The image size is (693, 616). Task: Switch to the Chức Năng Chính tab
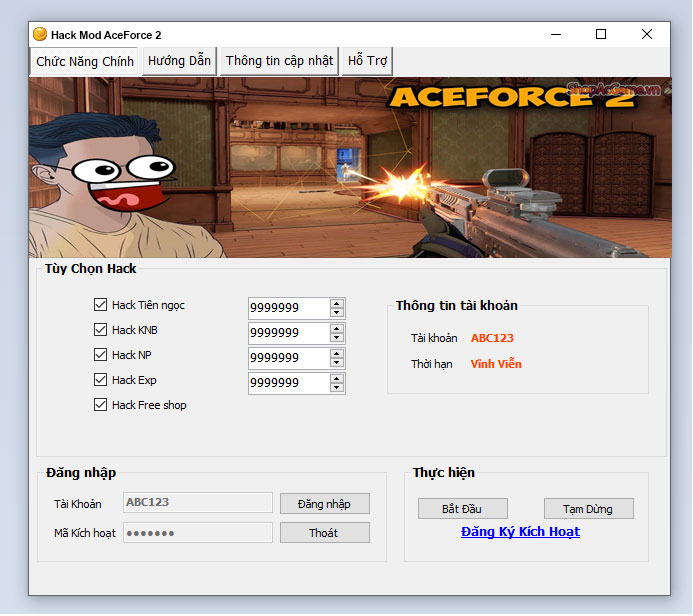pyautogui.click(x=84, y=61)
